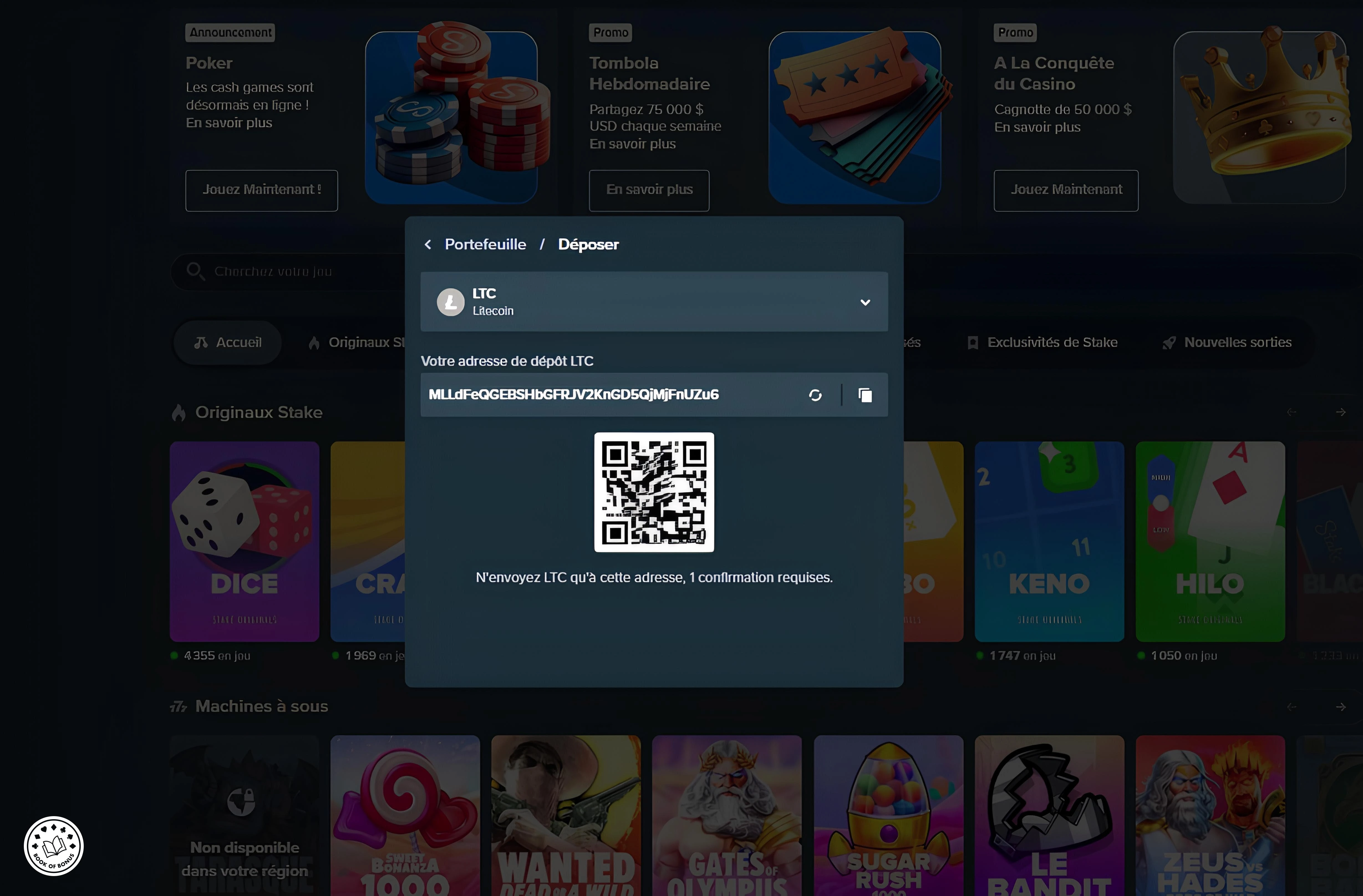This screenshot has width=1363, height=896.
Task: Go back with the wallet chevron arrow
Action: (x=428, y=245)
